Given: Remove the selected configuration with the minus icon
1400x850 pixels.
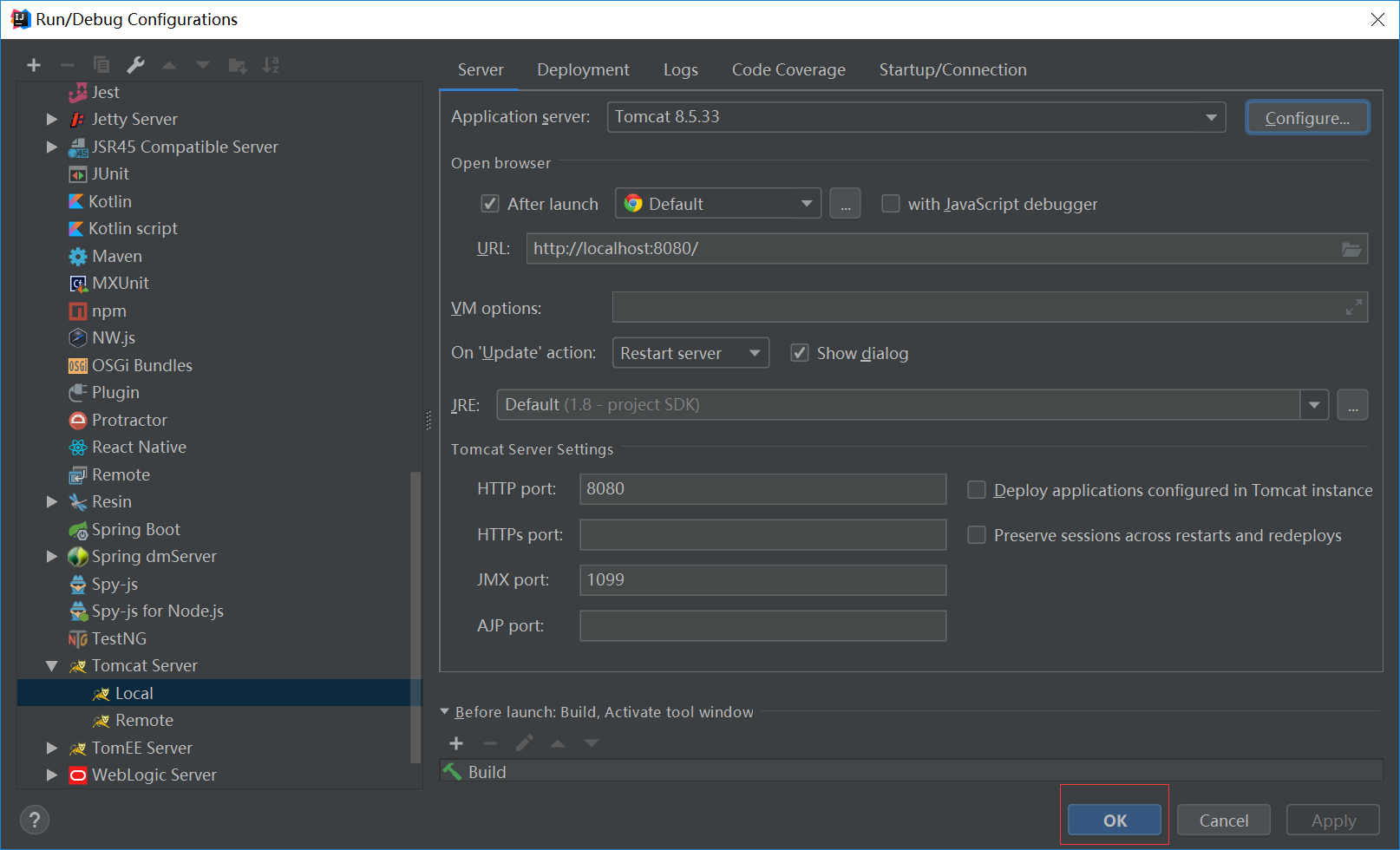Looking at the screenshot, I should 68,65.
